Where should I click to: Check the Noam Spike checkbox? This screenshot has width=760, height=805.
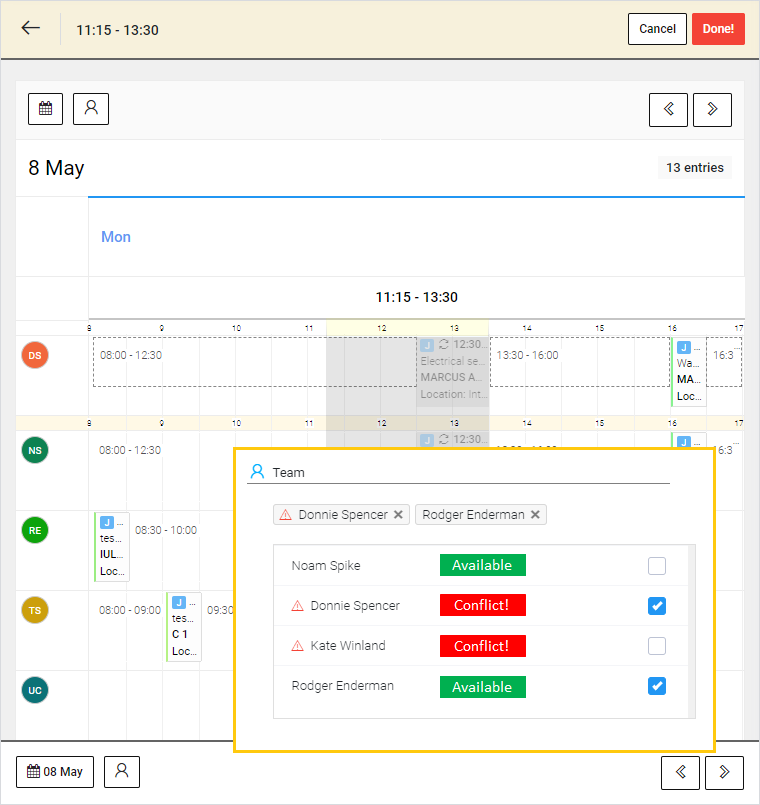[x=656, y=566]
